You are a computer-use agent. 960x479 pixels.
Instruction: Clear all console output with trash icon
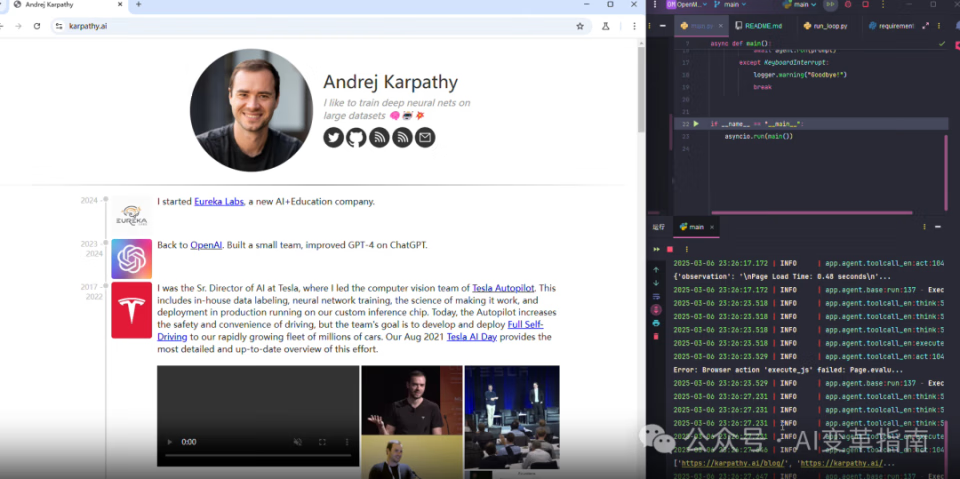point(656,336)
